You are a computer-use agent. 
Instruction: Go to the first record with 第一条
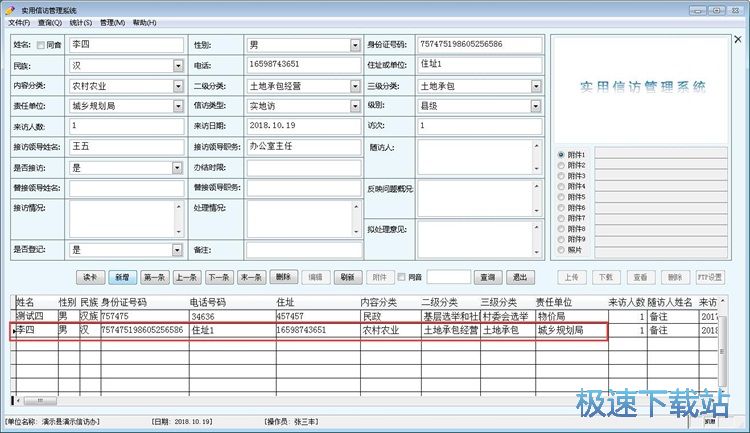[154, 277]
